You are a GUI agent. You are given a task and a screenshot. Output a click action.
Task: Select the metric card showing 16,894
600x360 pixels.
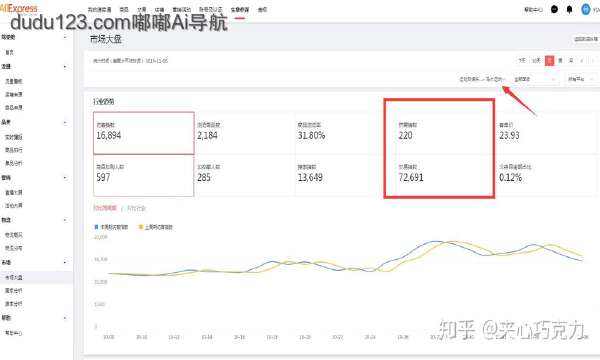click(x=143, y=133)
